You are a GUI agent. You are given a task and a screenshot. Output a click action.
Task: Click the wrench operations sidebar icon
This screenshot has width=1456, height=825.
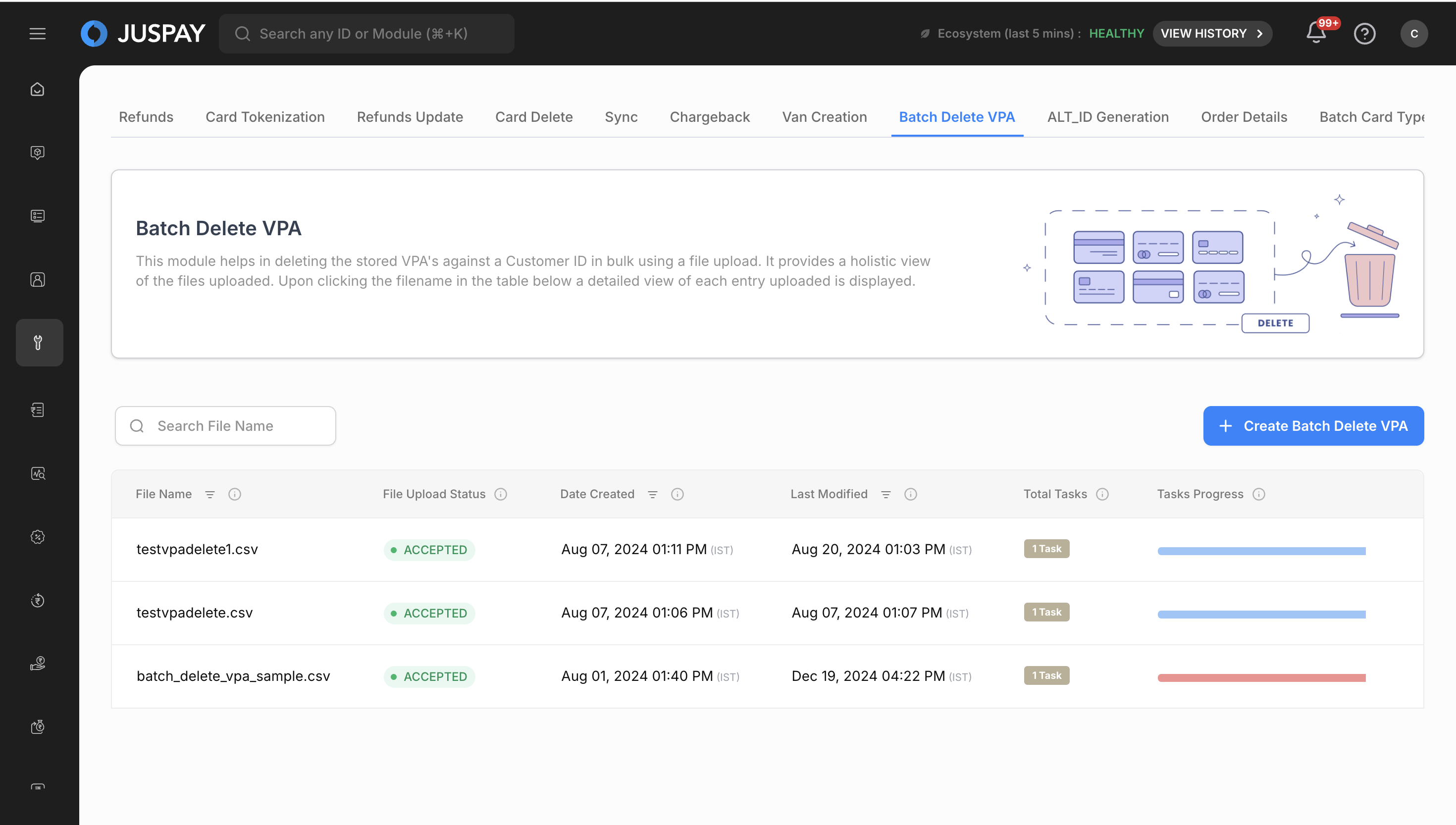pos(39,342)
